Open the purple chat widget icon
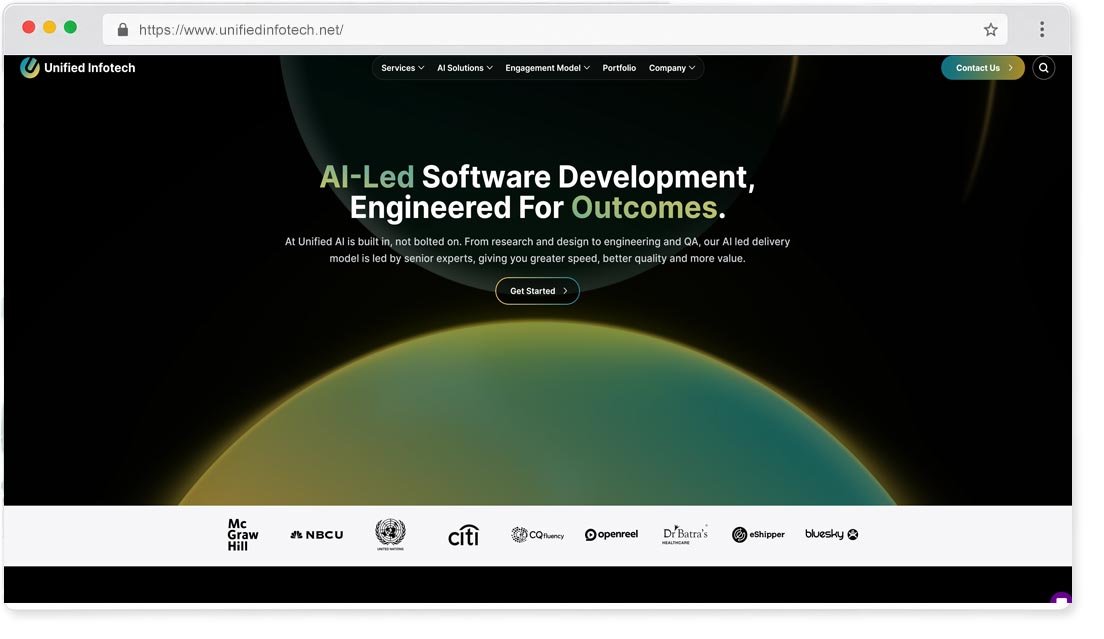Image resolution: width=1104 pixels, height=639 pixels. 1060,600
